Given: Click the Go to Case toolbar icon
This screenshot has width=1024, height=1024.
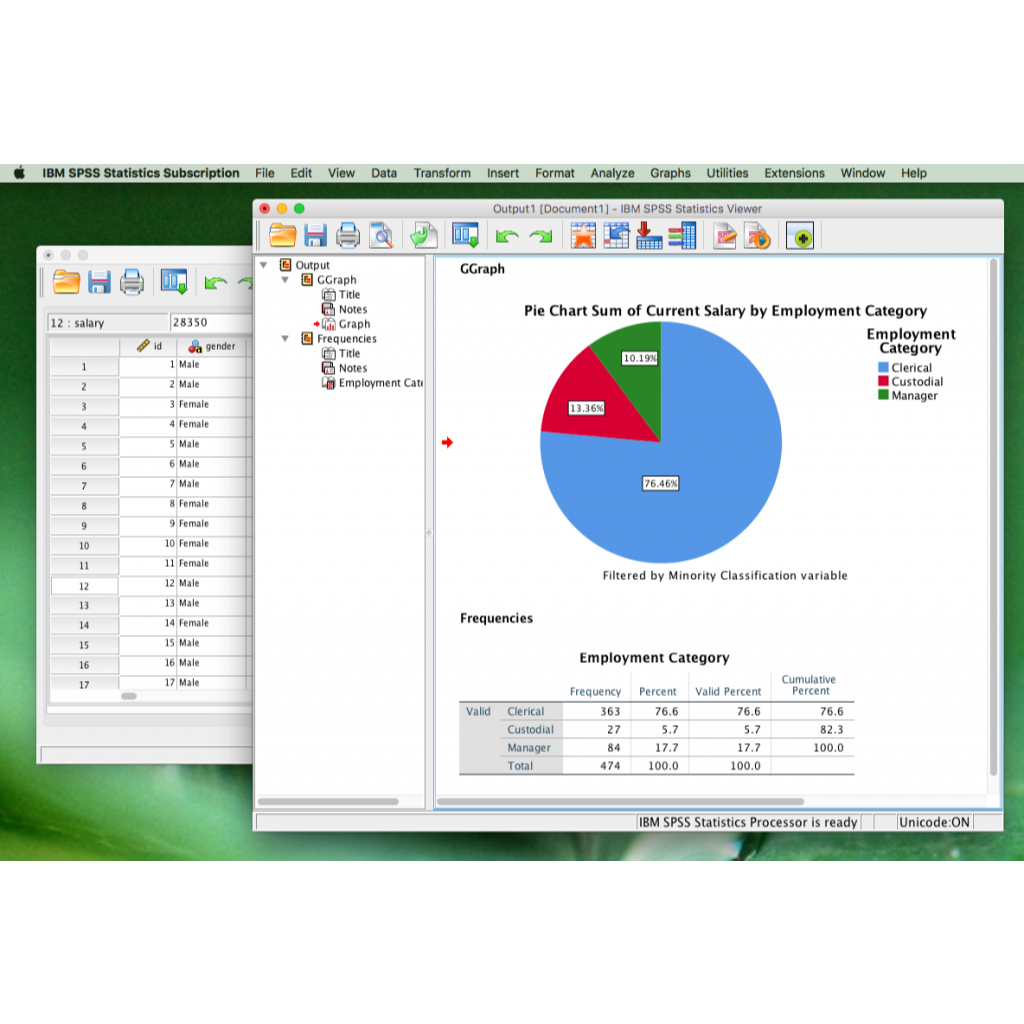Looking at the screenshot, I should [x=616, y=235].
